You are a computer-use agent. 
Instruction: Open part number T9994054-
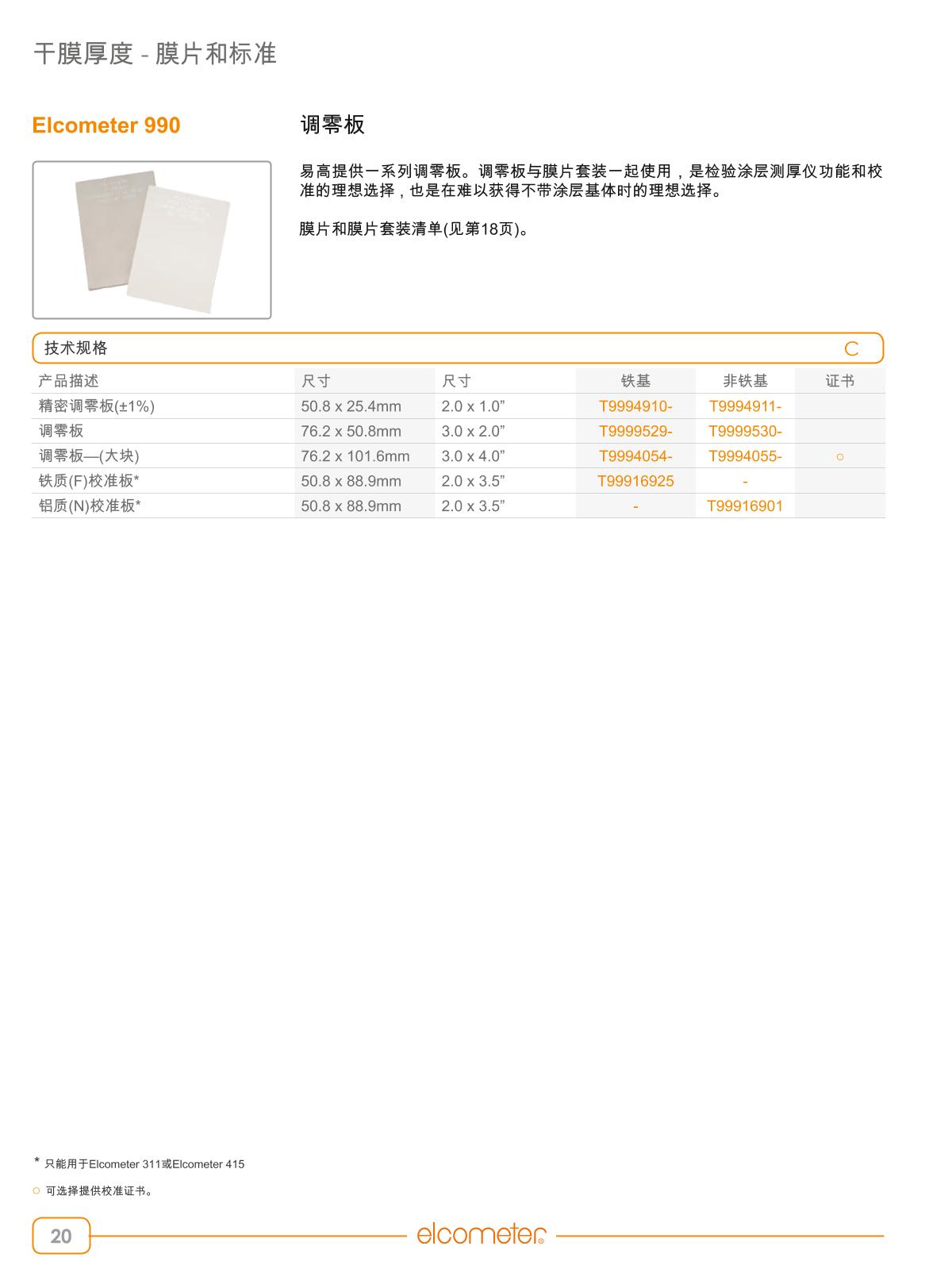[635, 456]
